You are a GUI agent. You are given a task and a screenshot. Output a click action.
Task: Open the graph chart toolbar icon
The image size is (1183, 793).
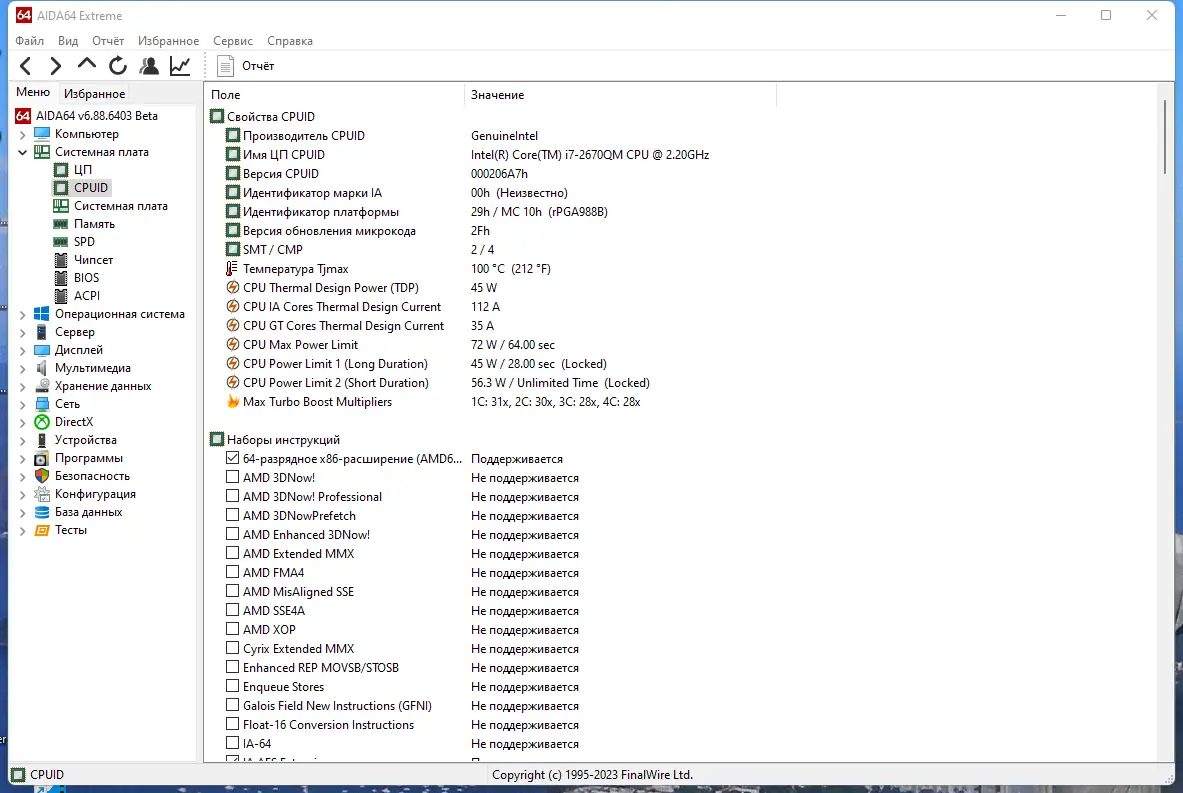coord(180,66)
